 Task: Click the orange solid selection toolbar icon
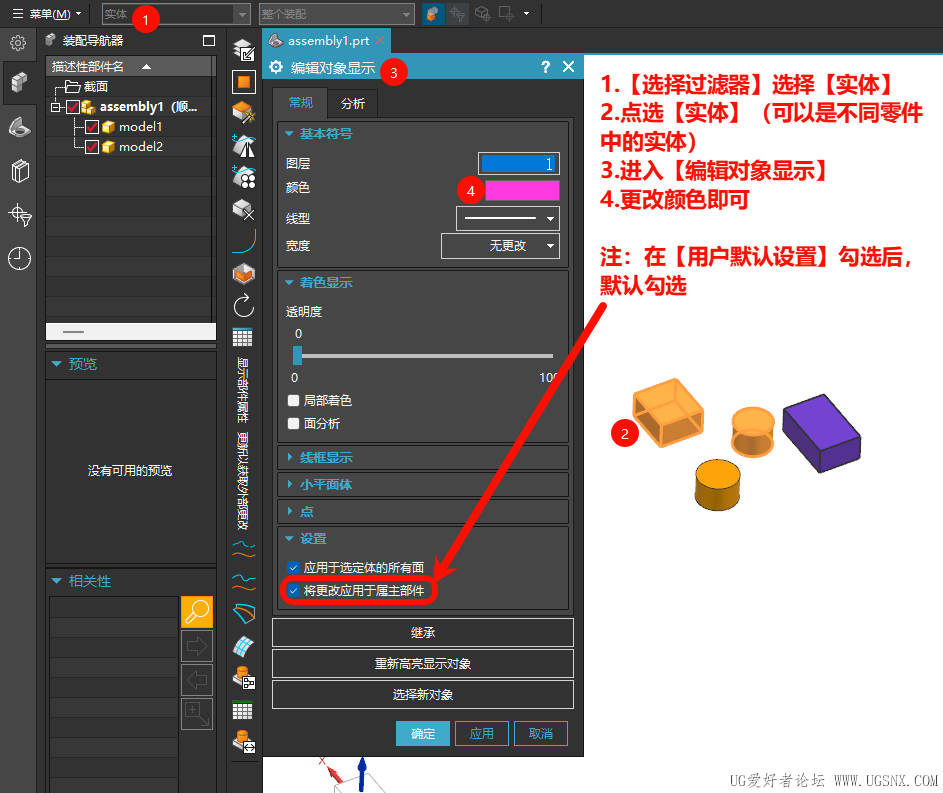click(432, 13)
